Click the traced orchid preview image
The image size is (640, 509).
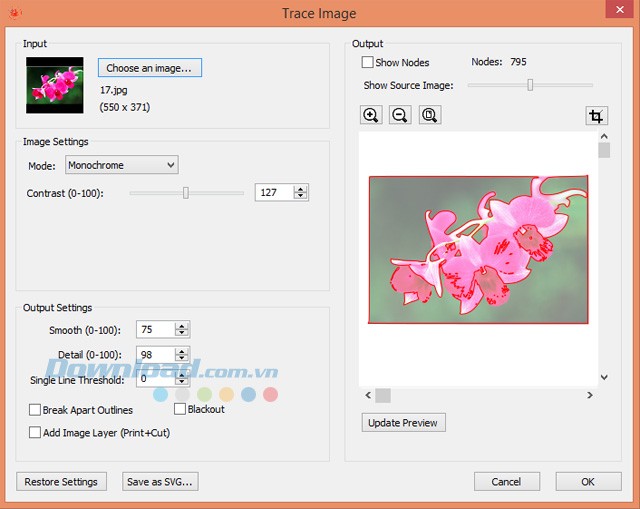[478, 249]
